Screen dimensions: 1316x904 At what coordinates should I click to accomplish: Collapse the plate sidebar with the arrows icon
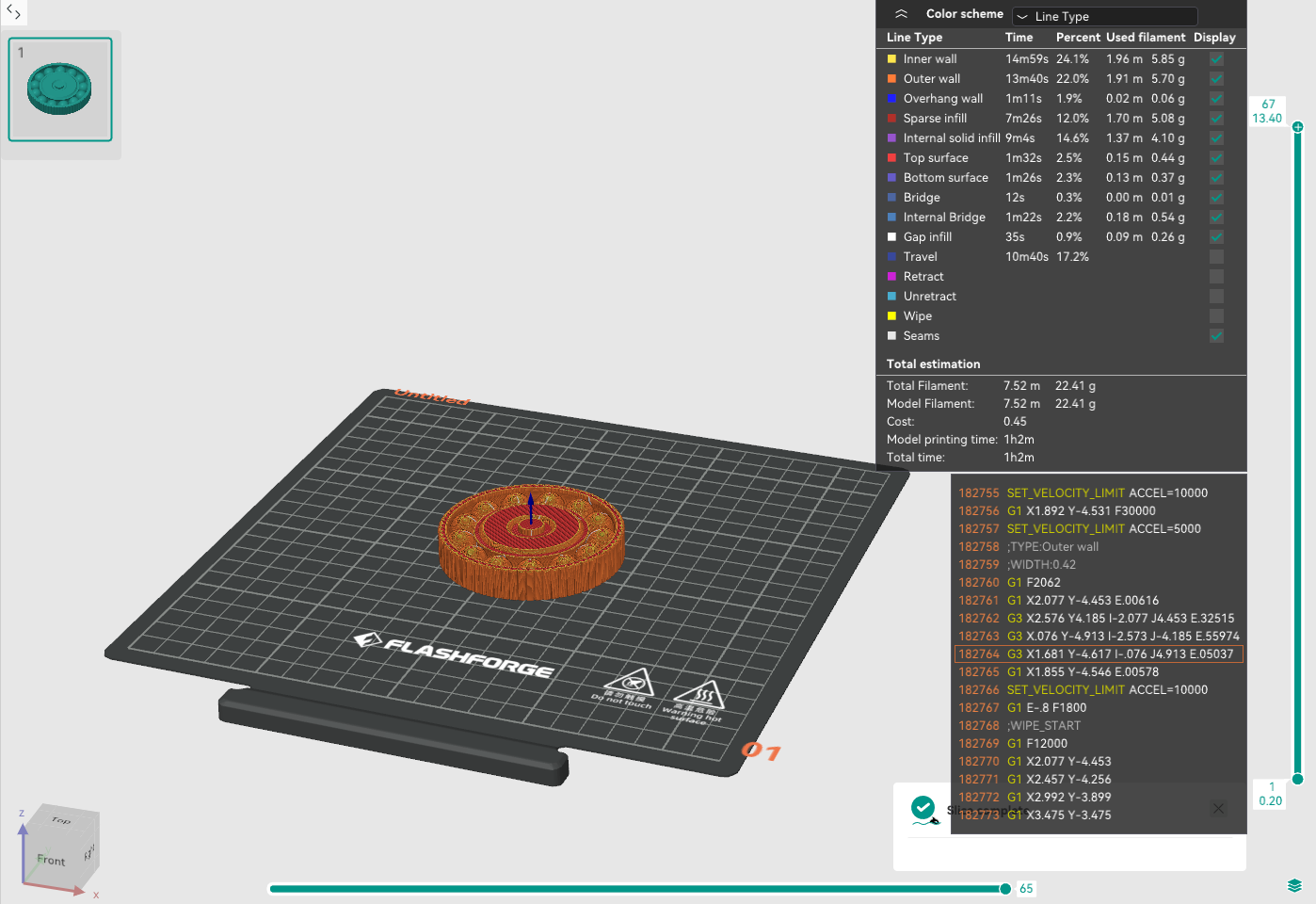[x=13, y=12]
